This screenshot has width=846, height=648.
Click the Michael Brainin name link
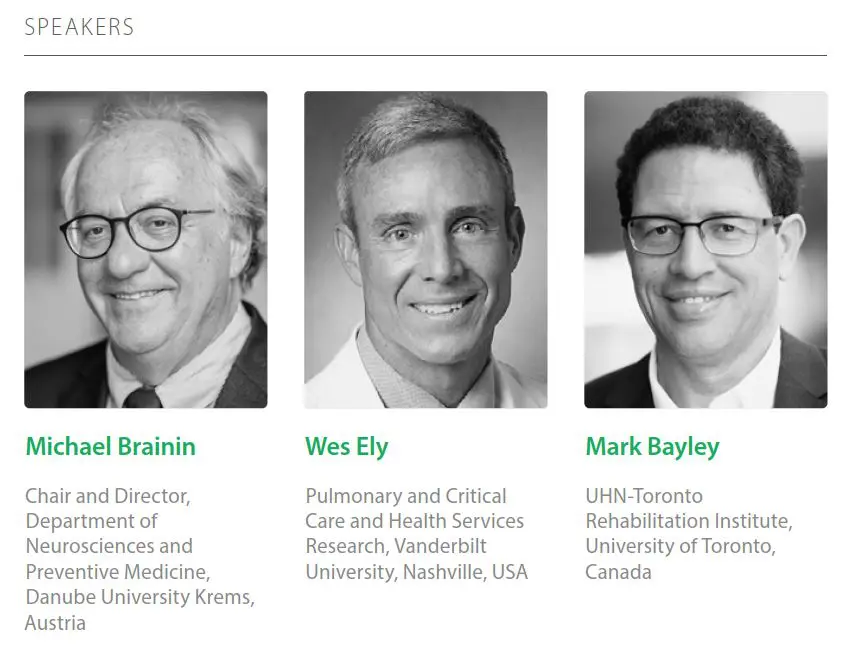tap(111, 446)
